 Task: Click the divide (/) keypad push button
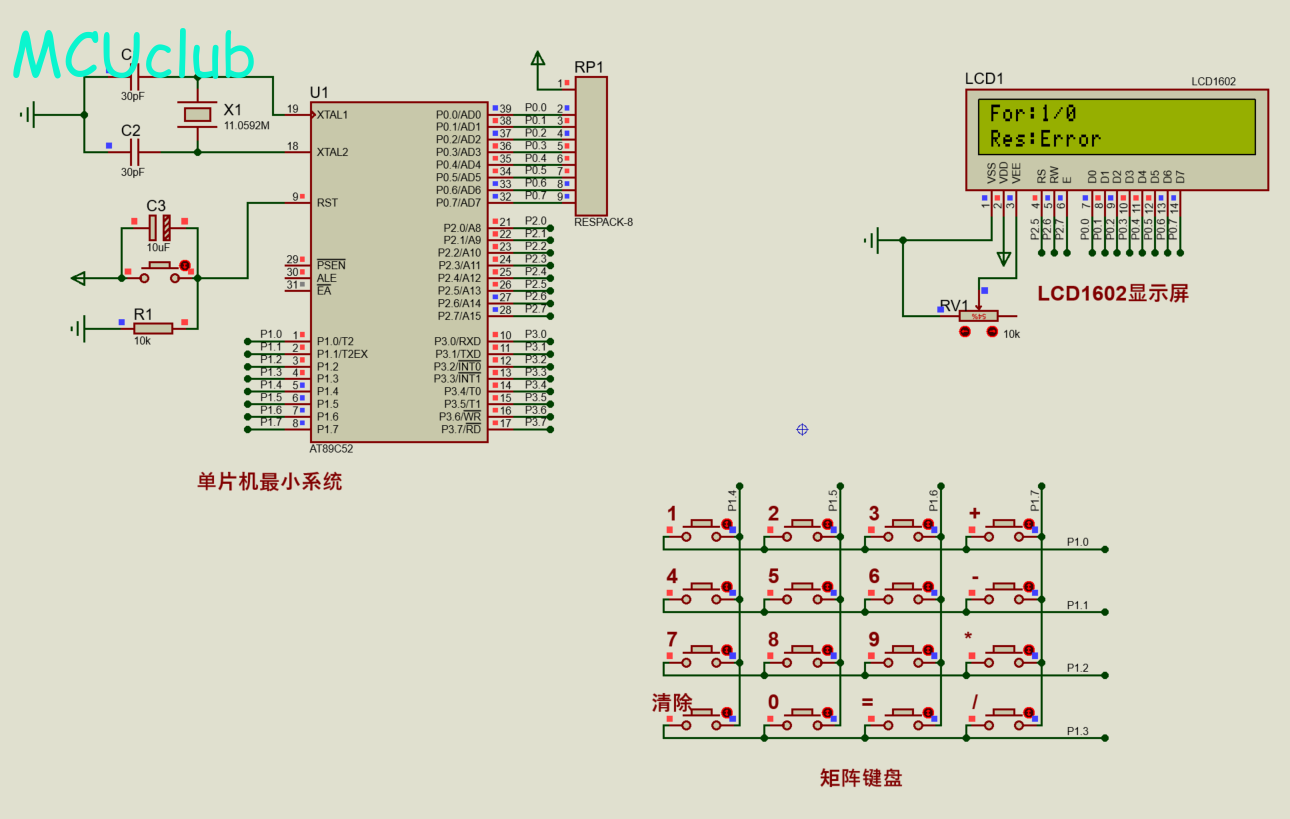[1003, 719]
